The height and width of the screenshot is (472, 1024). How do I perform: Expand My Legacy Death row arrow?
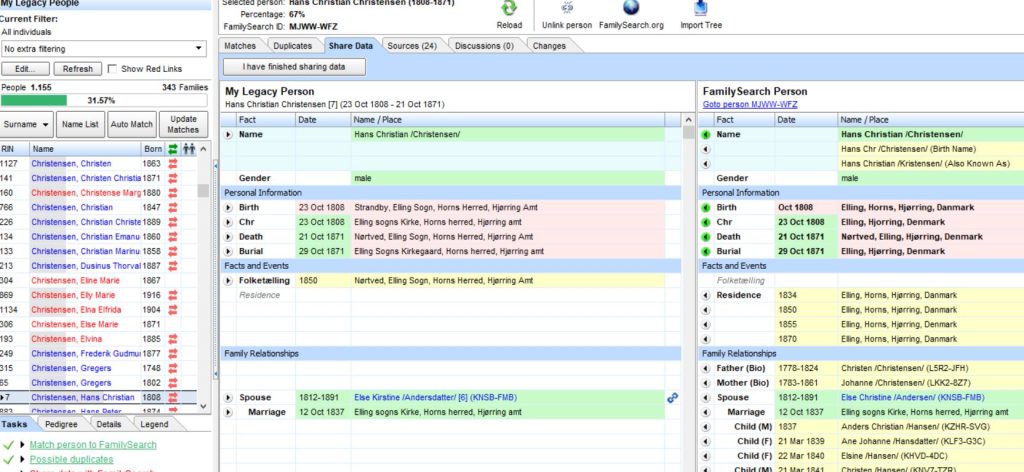[229, 237]
